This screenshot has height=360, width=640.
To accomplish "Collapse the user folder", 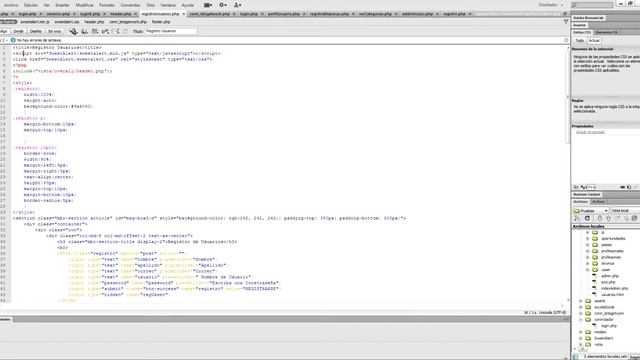I will click(587, 270).
